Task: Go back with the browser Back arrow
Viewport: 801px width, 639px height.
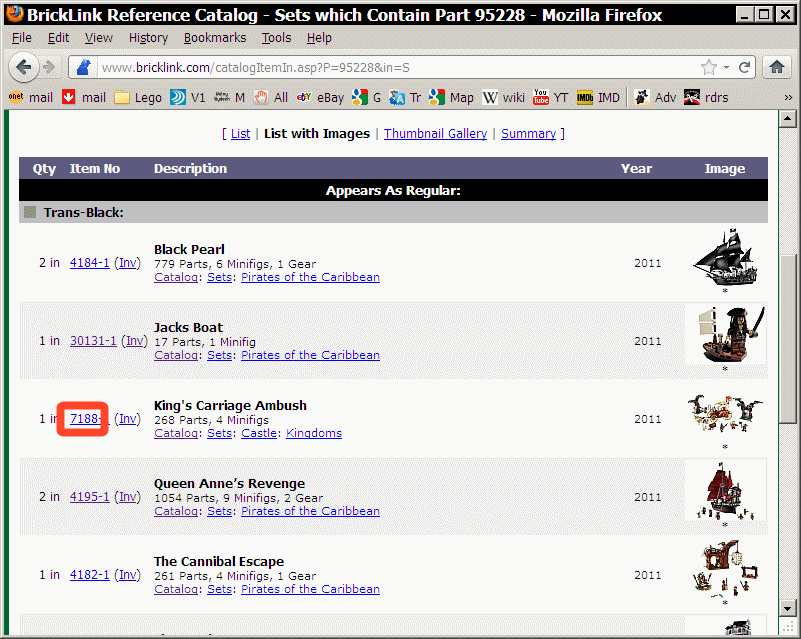Action: pos(23,67)
